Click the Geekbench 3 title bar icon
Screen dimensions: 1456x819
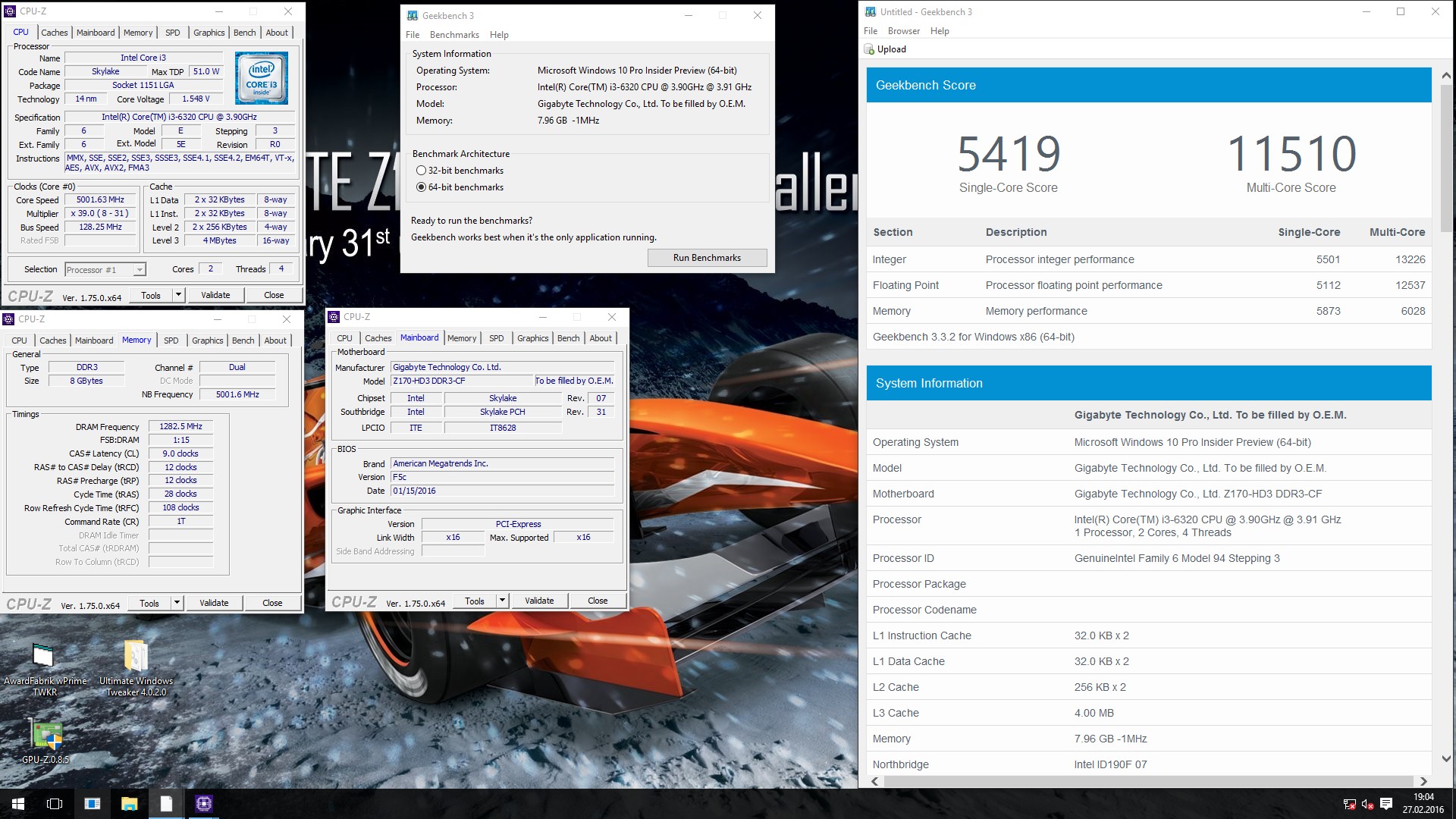413,15
